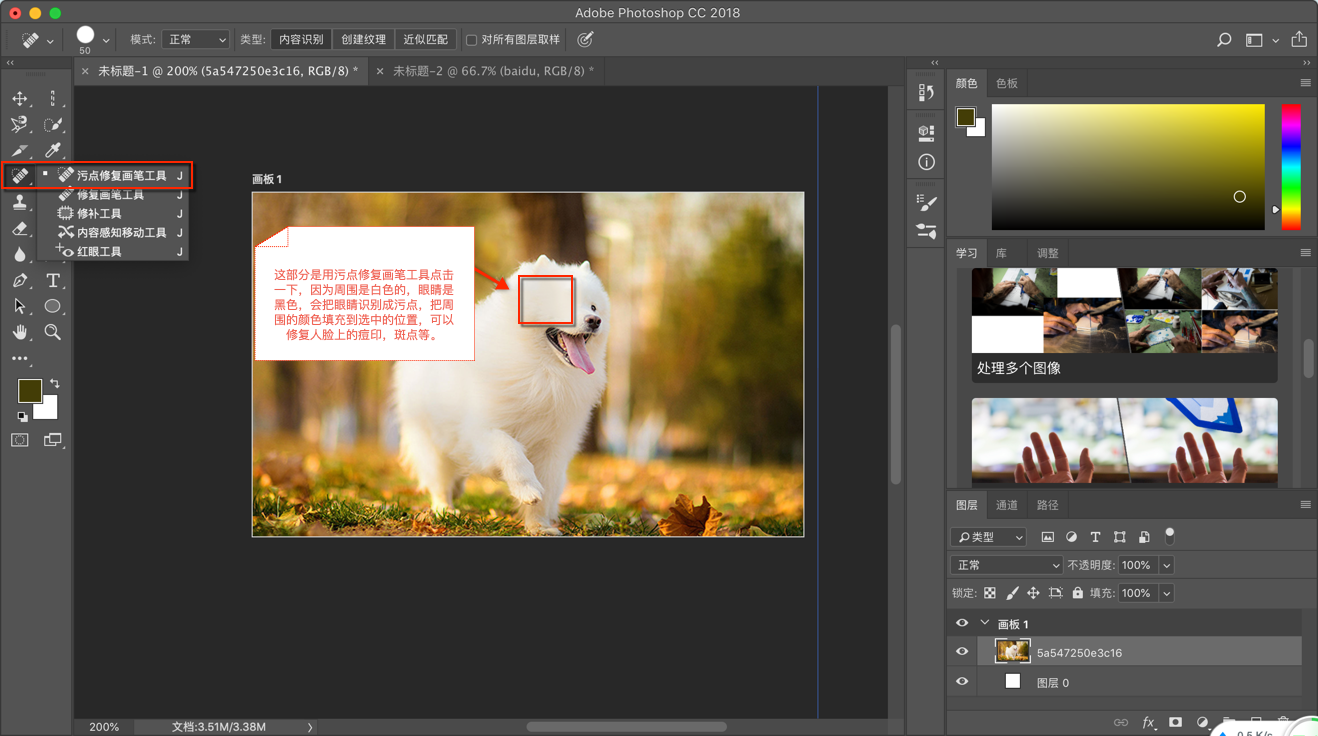This screenshot has width=1318, height=736.
Task: Open the 处理多个图像 tutorial thumbnail
Action: pyautogui.click(x=1124, y=323)
